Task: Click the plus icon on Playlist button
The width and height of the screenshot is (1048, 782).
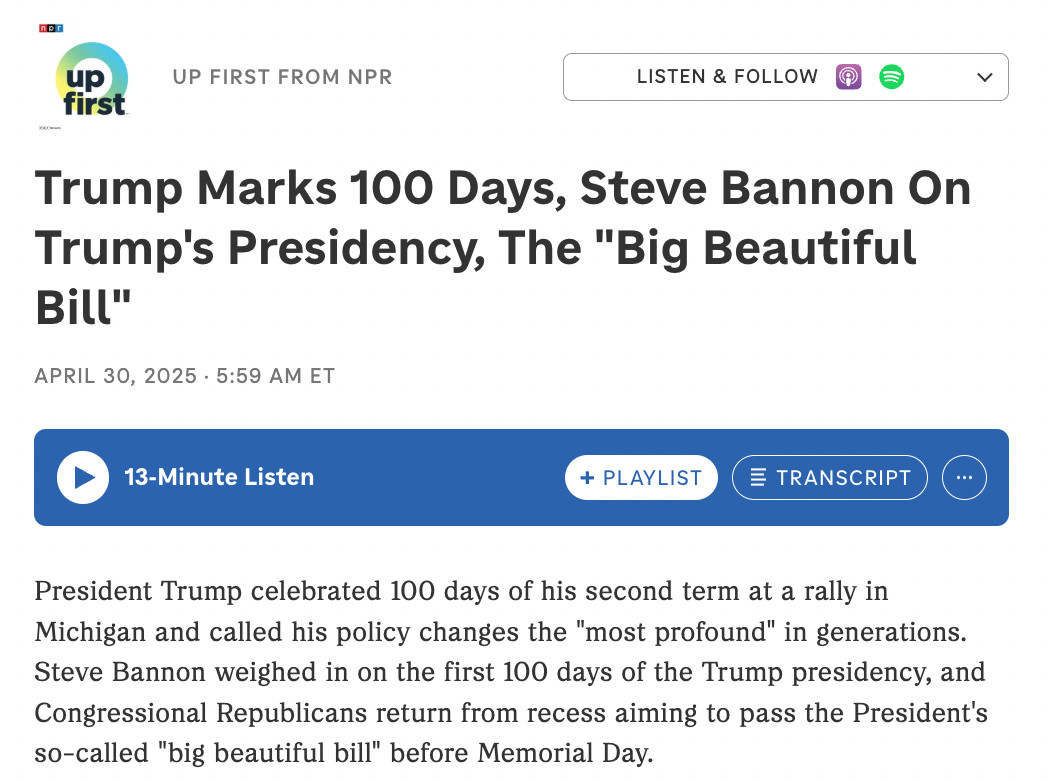Action: pos(587,477)
